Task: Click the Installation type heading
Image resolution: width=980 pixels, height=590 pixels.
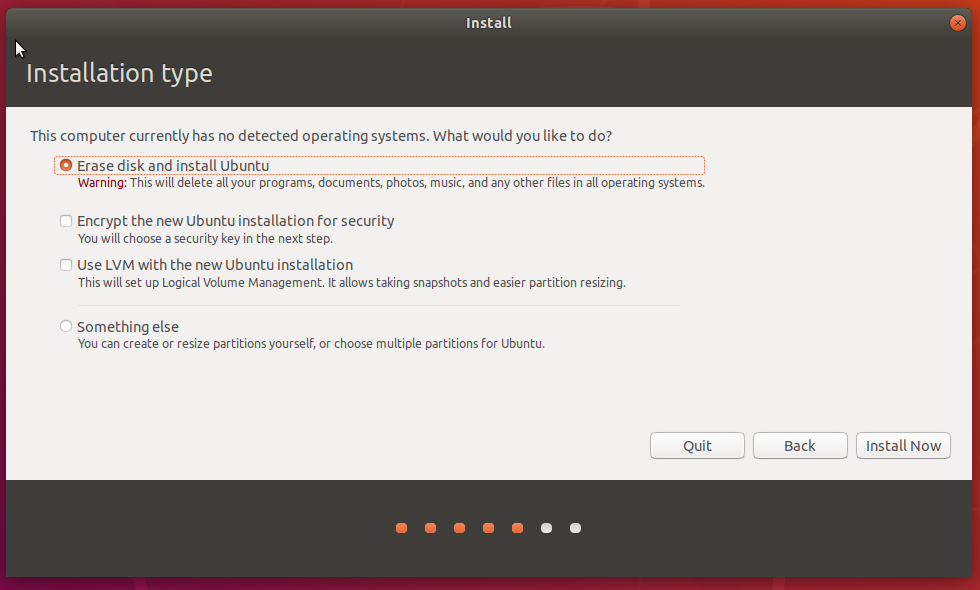Action: coord(119,73)
